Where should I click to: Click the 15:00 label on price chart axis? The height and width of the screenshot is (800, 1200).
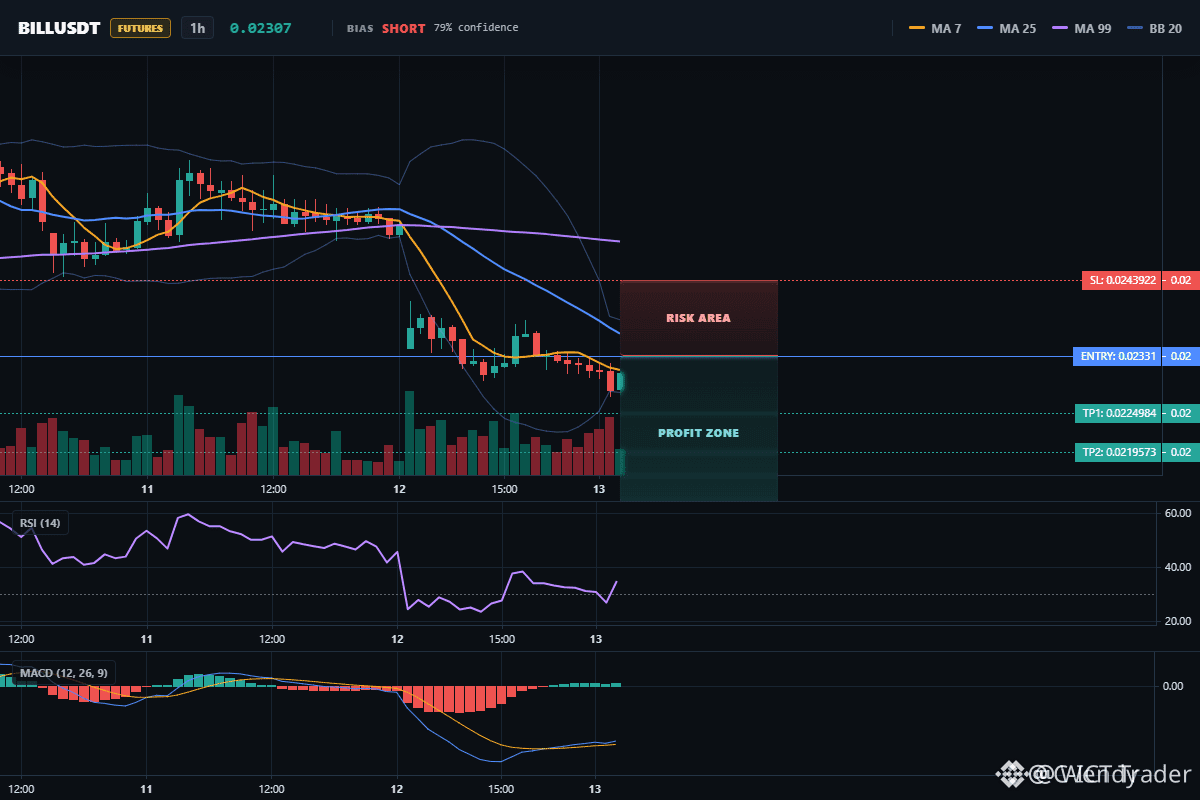tap(504, 489)
